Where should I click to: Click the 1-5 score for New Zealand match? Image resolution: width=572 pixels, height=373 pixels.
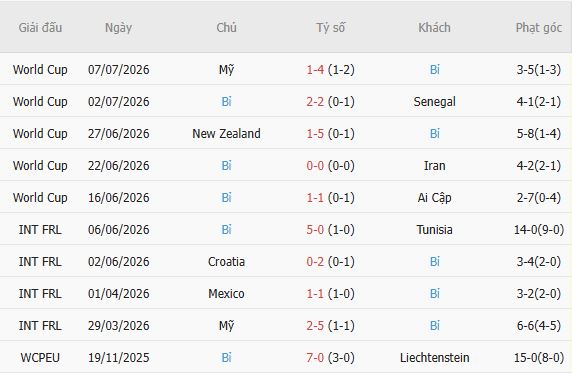pyautogui.click(x=315, y=134)
